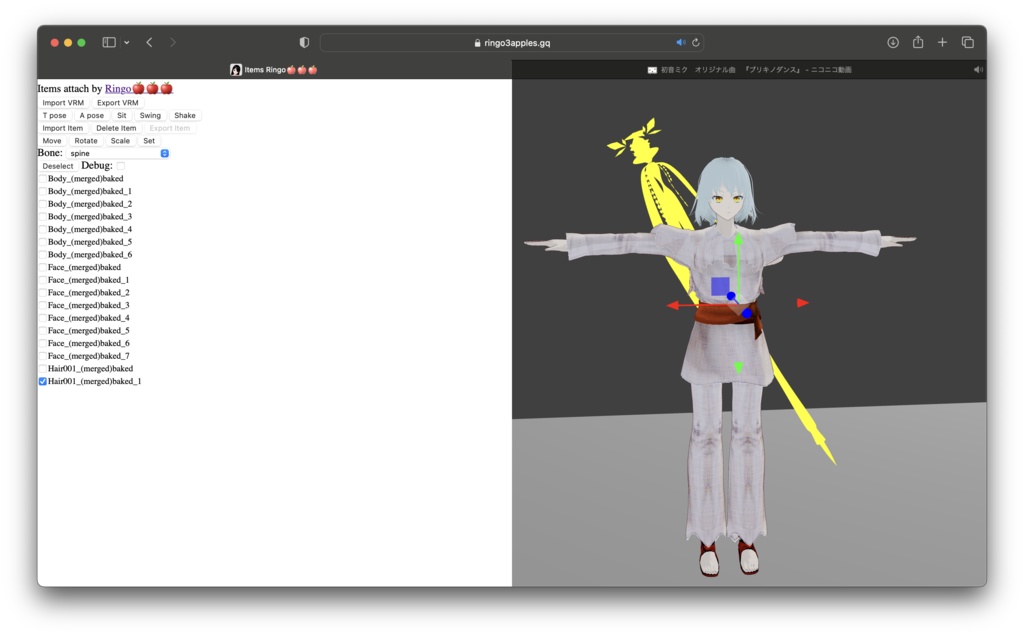Check the Face_(merged)baked_7 checkbox
Screen dimensions: 1024x636
click(x=43, y=356)
